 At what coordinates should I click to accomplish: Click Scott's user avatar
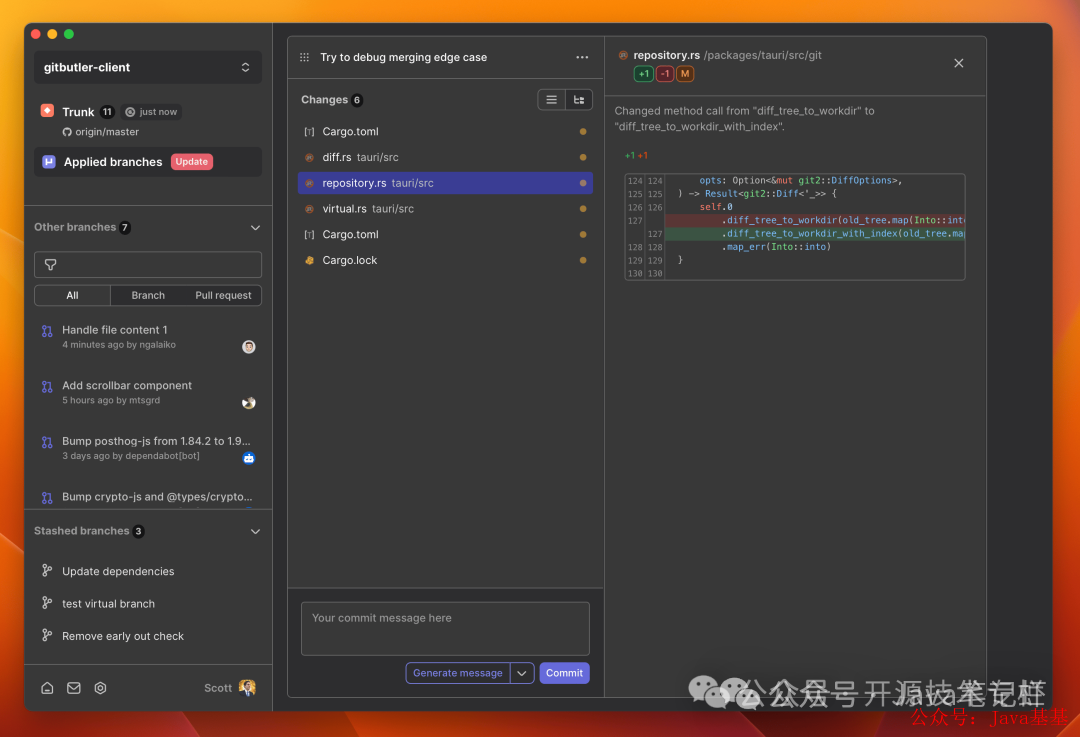(x=247, y=687)
